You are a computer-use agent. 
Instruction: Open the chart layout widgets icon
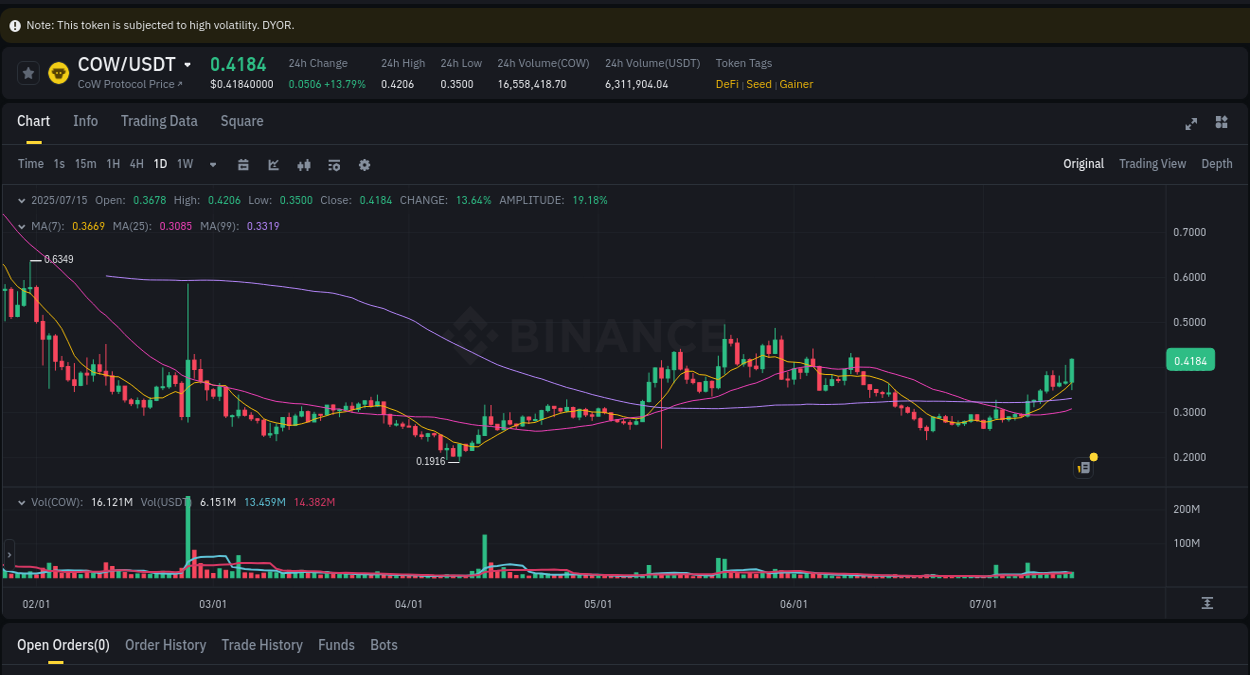coord(1221,122)
